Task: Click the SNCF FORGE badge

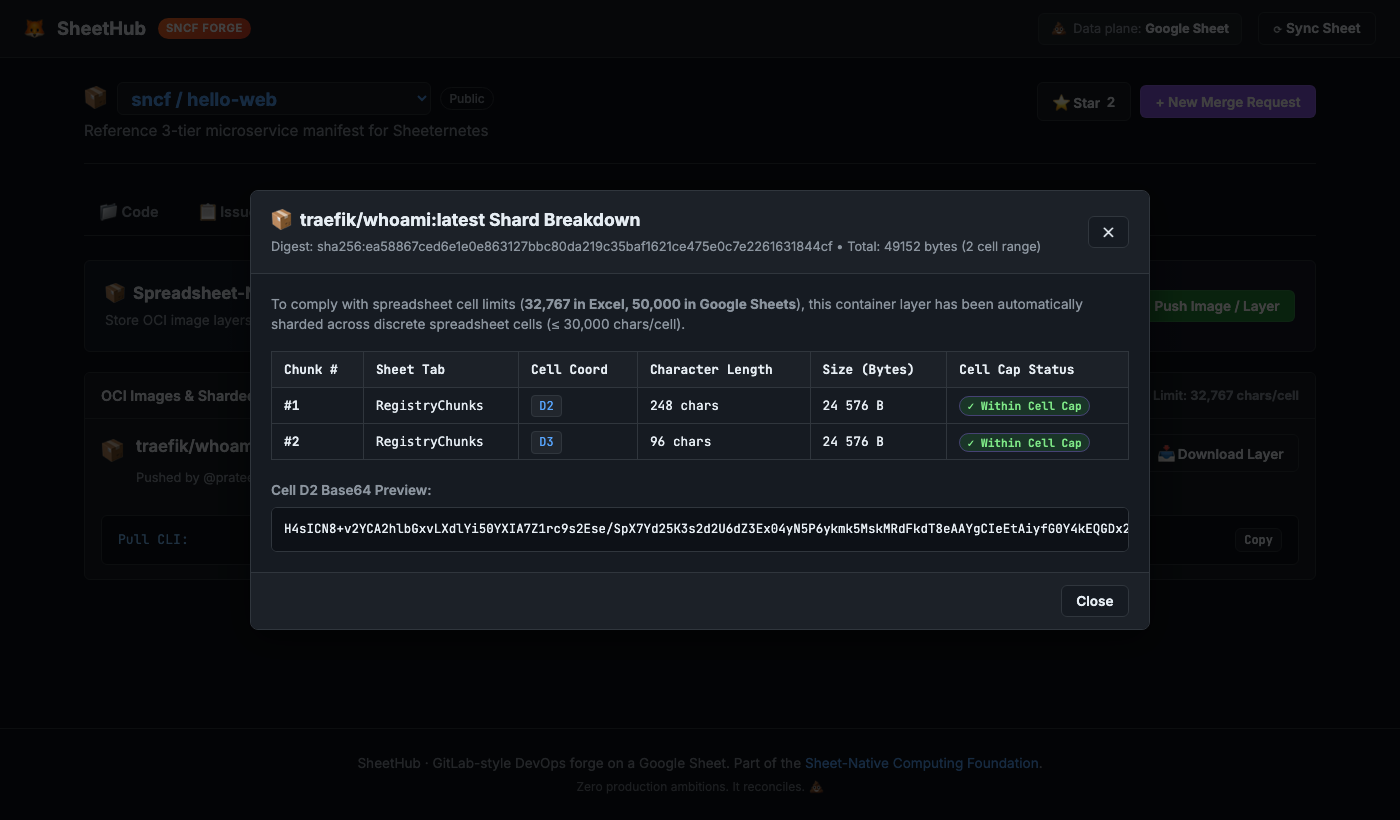Action: pos(204,28)
